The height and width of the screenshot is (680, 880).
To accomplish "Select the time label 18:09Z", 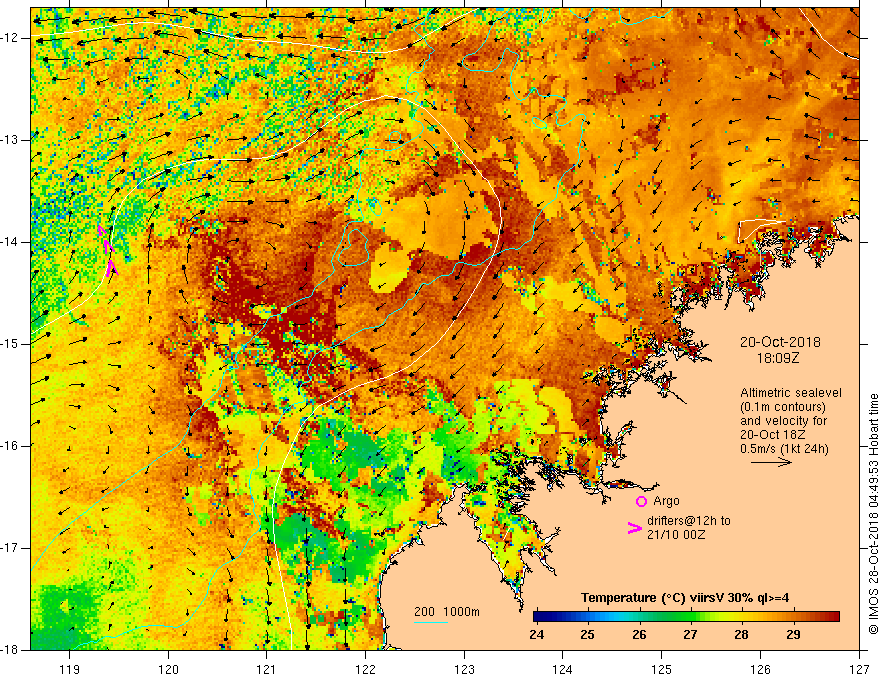I will tap(777, 358).
